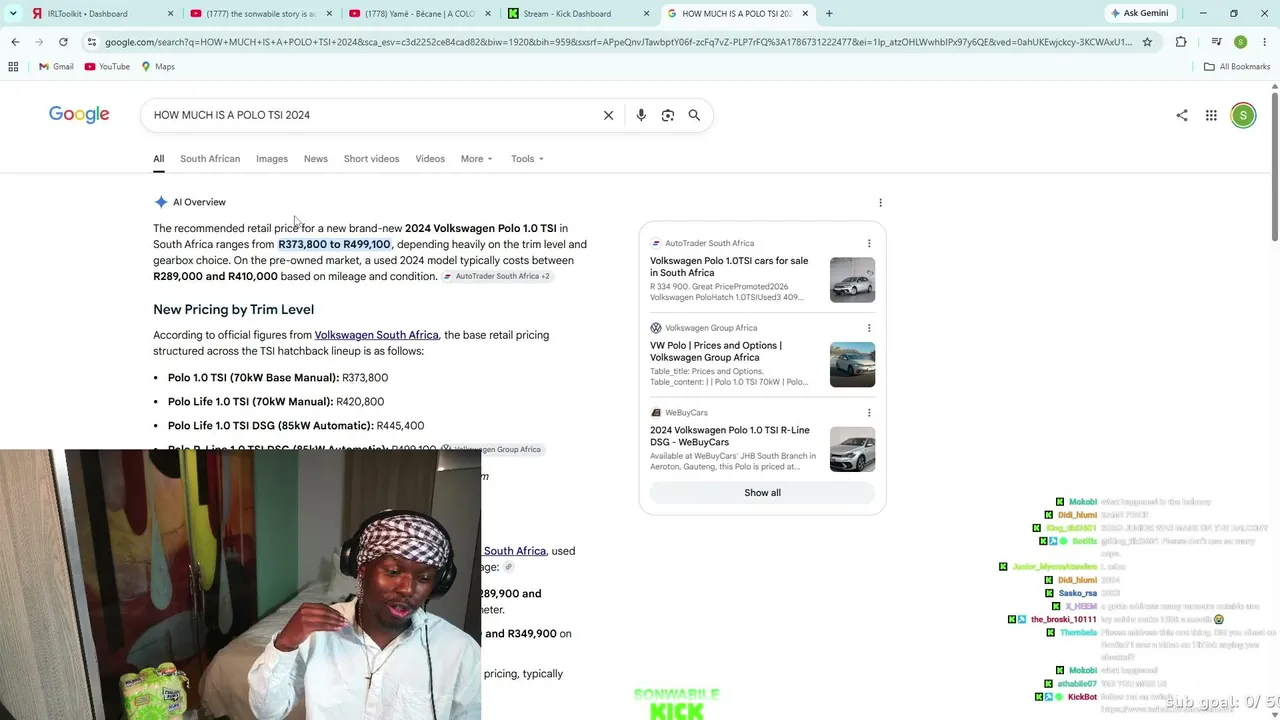Screen dimensions: 1280x720
Task: Bookmark this page with the star
Action: pos(1147,42)
